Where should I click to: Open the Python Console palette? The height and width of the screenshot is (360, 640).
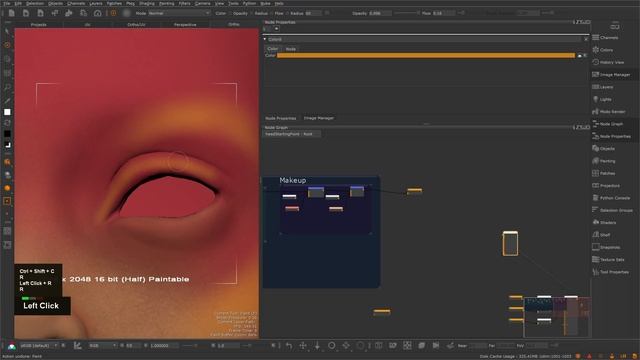point(611,198)
